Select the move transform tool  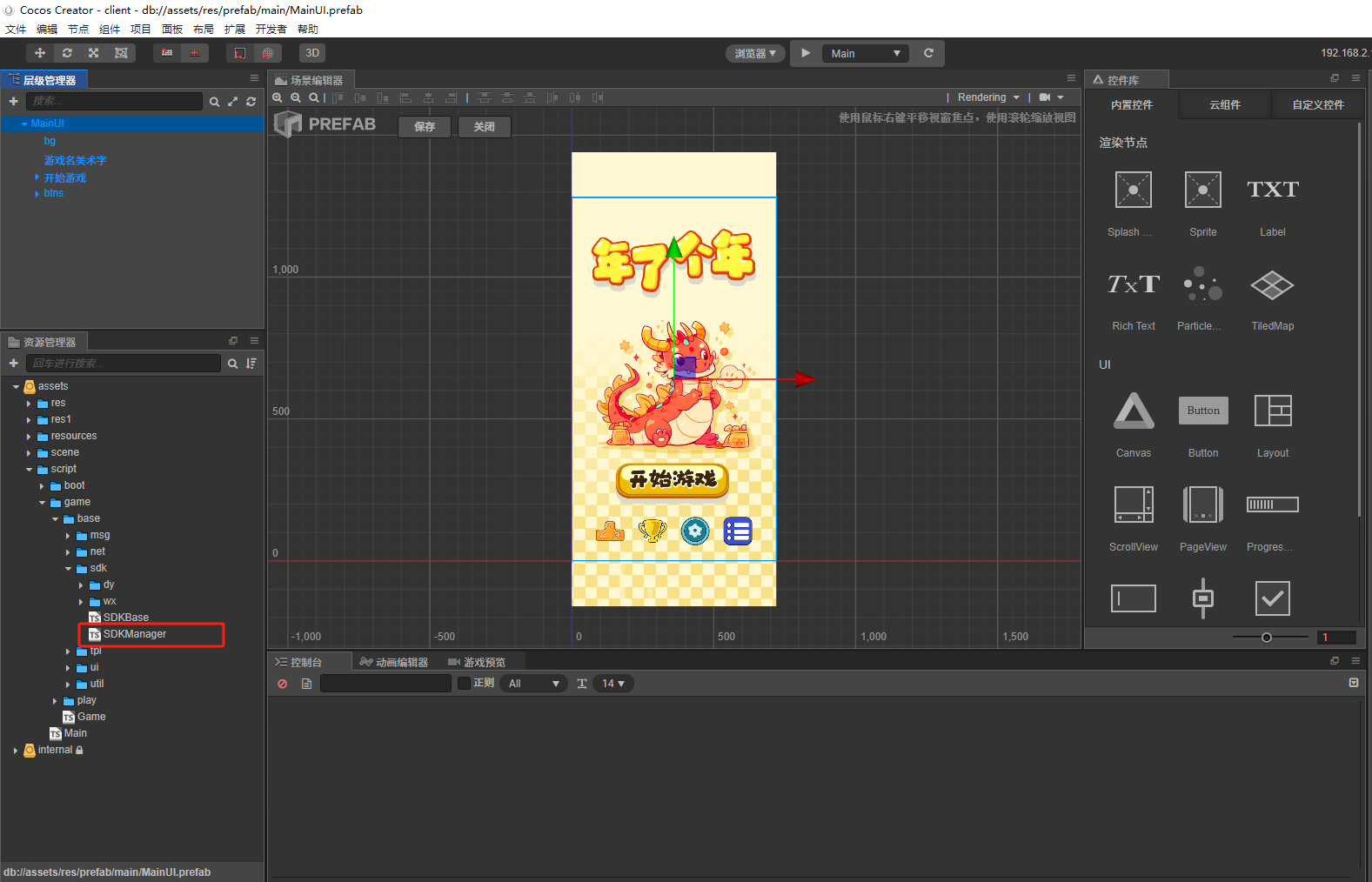click(40, 53)
